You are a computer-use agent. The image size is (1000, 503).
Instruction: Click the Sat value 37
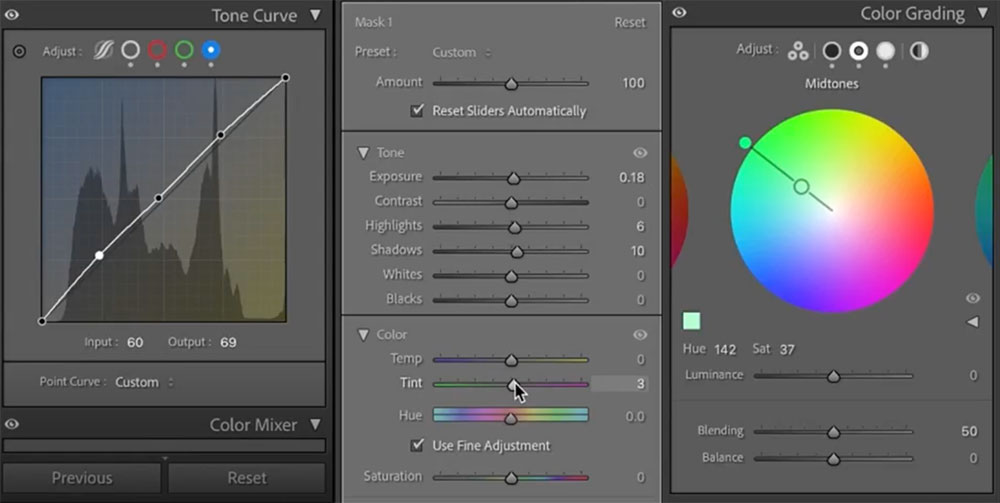[787, 349]
